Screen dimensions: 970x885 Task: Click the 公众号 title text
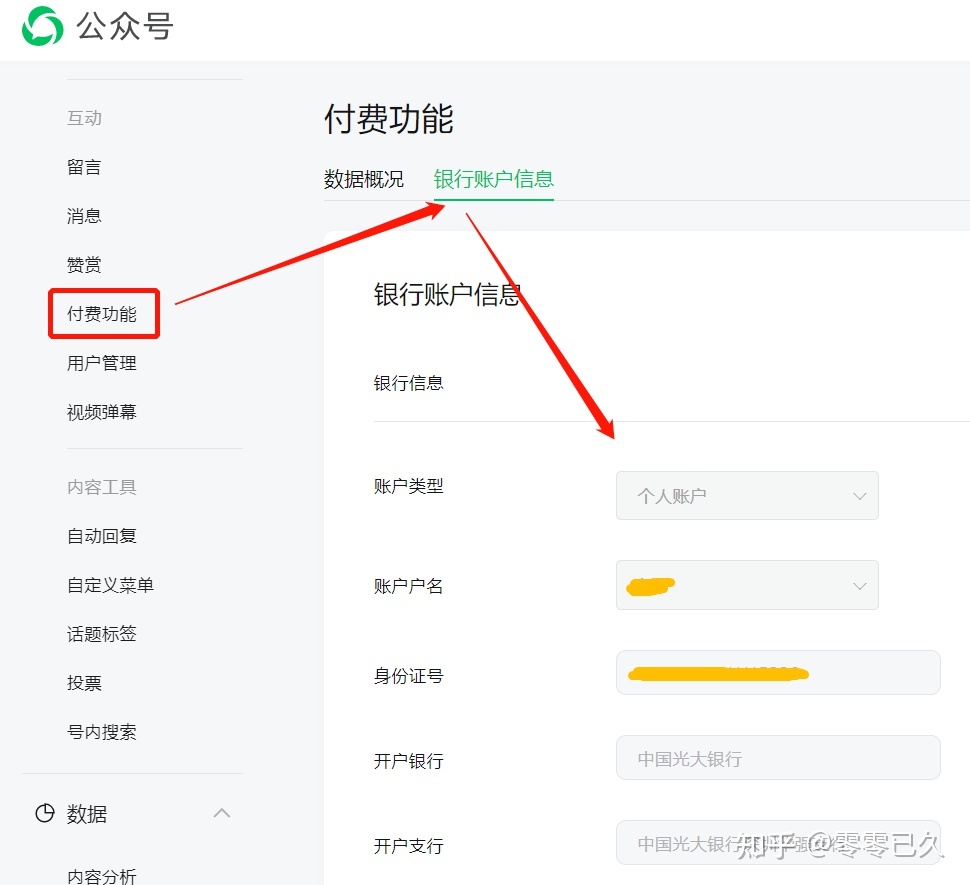click(125, 26)
